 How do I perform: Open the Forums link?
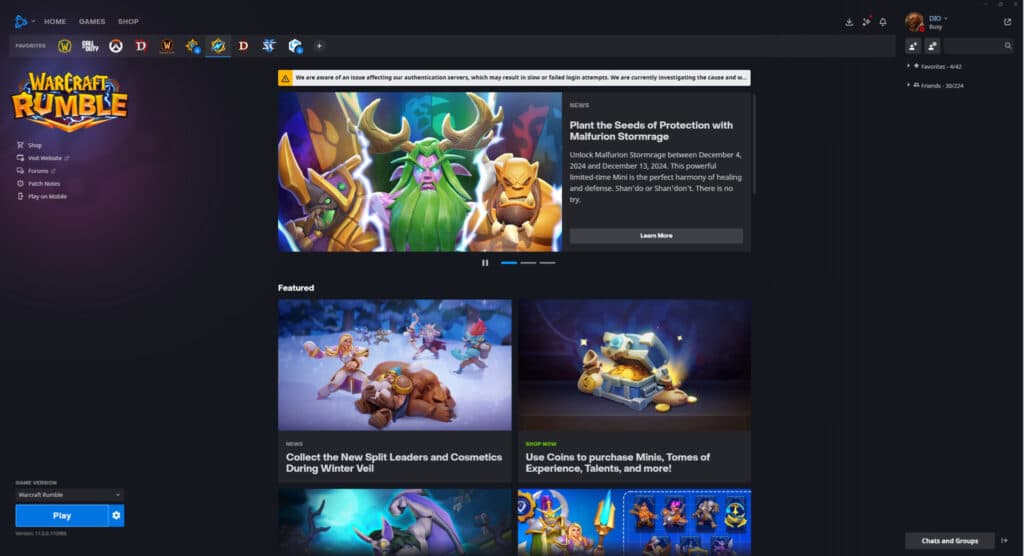[36, 171]
